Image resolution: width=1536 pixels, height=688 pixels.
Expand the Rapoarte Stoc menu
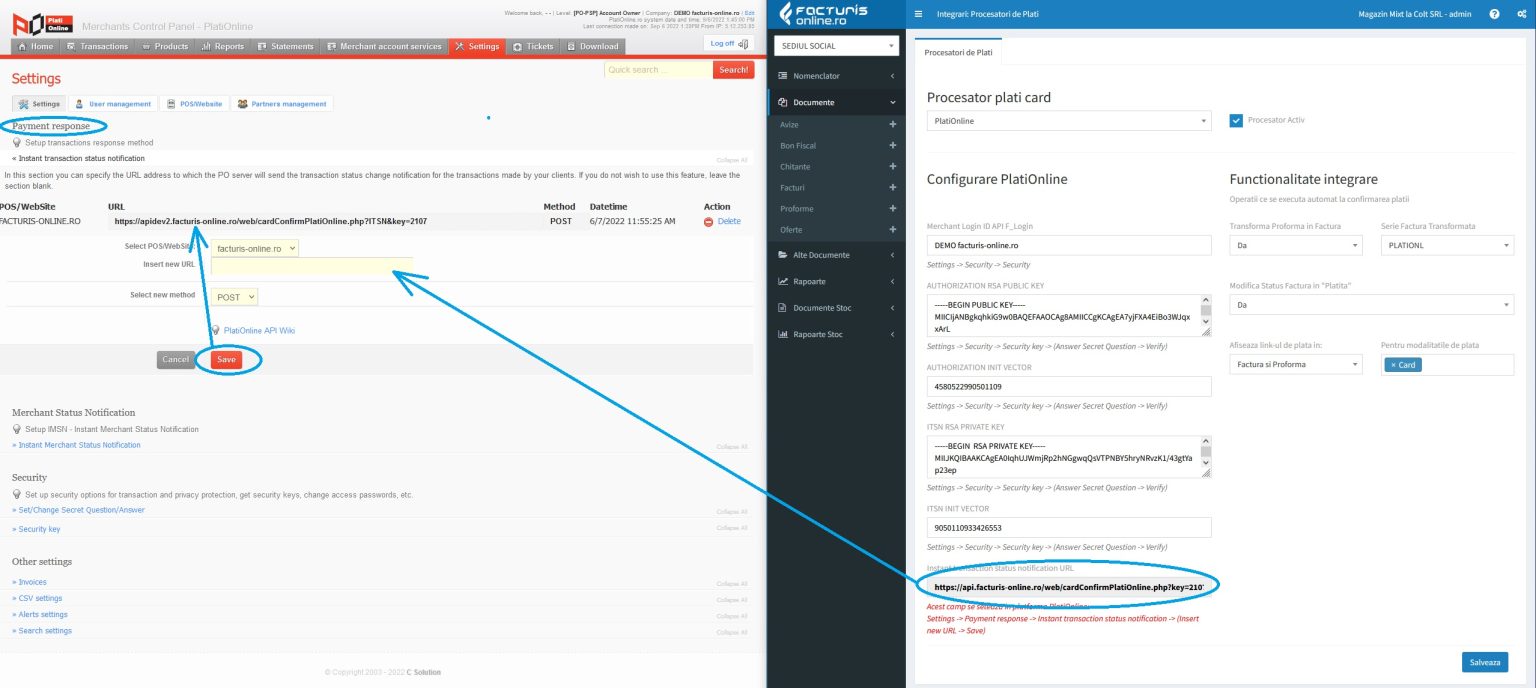836,334
